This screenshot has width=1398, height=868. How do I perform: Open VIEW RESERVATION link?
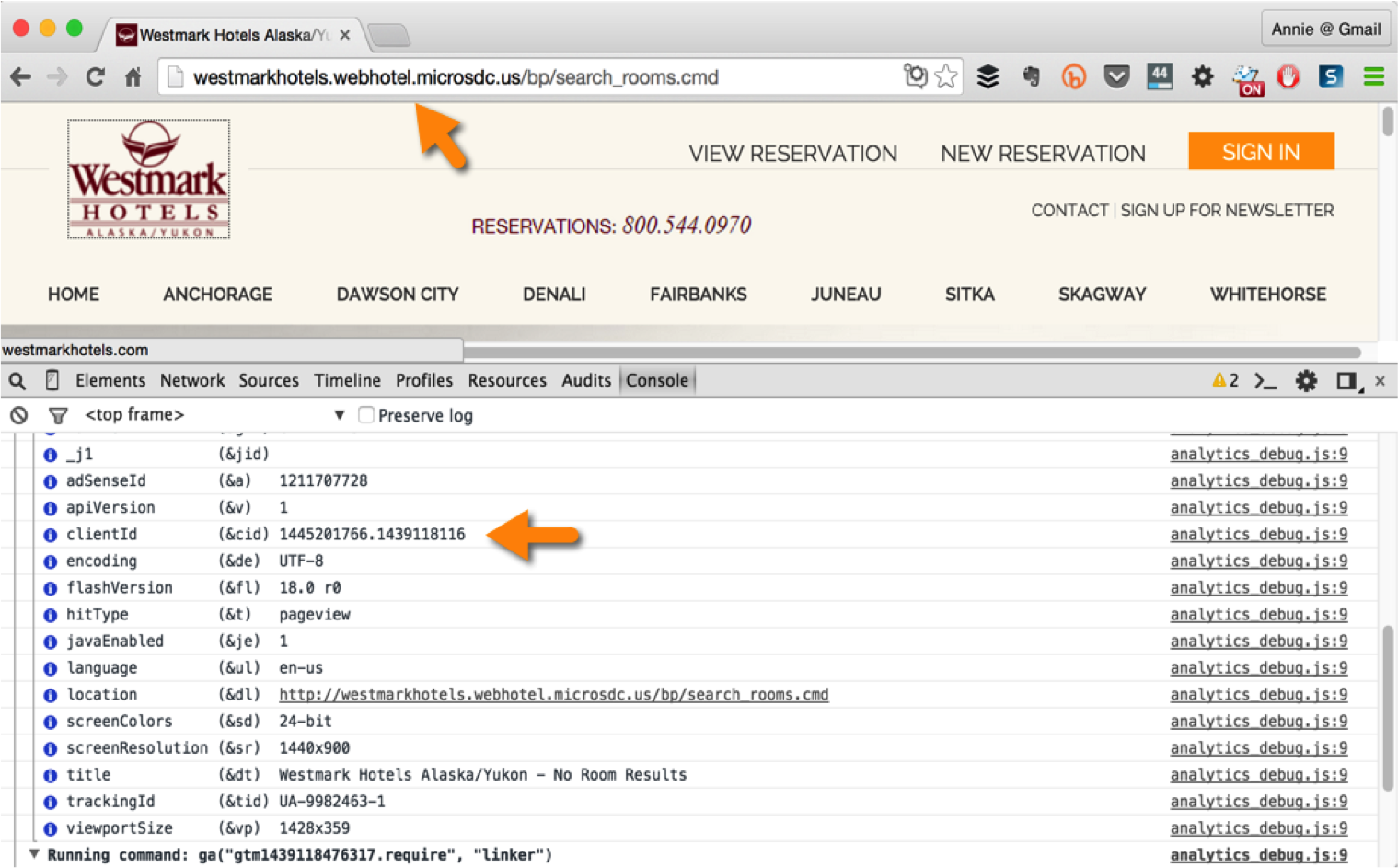(x=792, y=154)
